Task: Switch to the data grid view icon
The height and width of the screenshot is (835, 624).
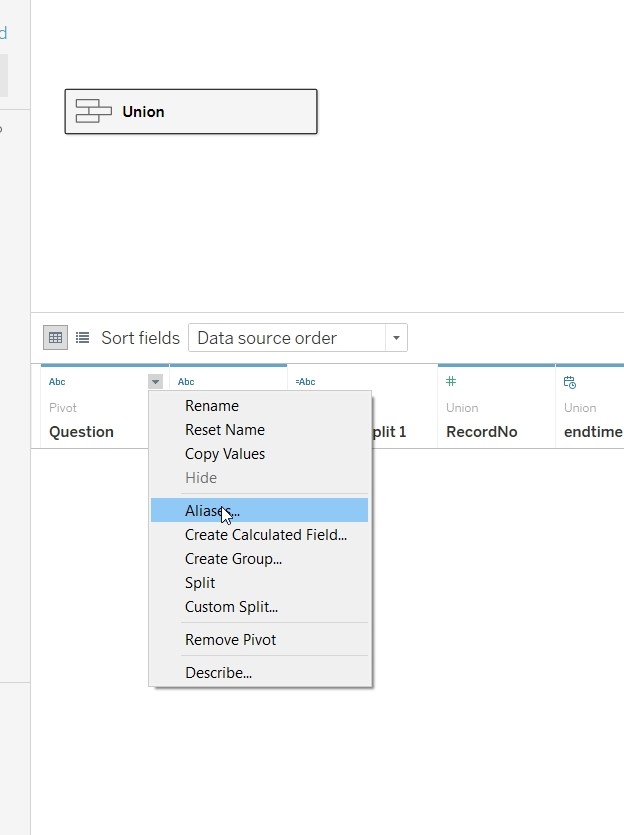Action: pos(56,338)
